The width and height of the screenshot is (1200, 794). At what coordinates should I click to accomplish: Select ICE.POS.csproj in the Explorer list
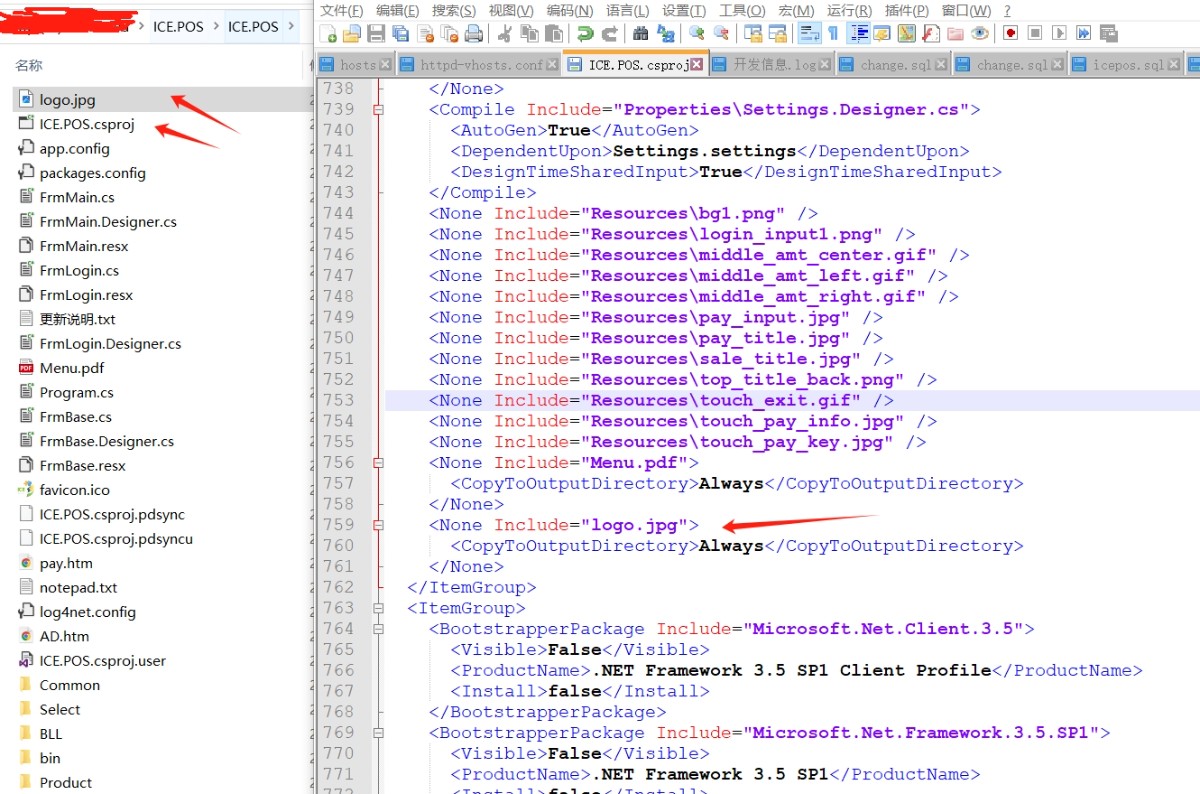coord(86,124)
